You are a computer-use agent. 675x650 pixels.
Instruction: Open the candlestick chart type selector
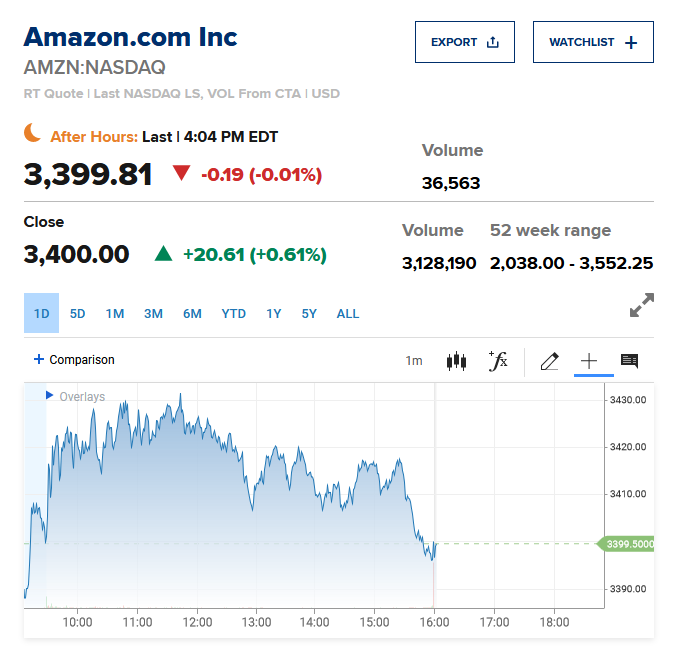click(456, 361)
